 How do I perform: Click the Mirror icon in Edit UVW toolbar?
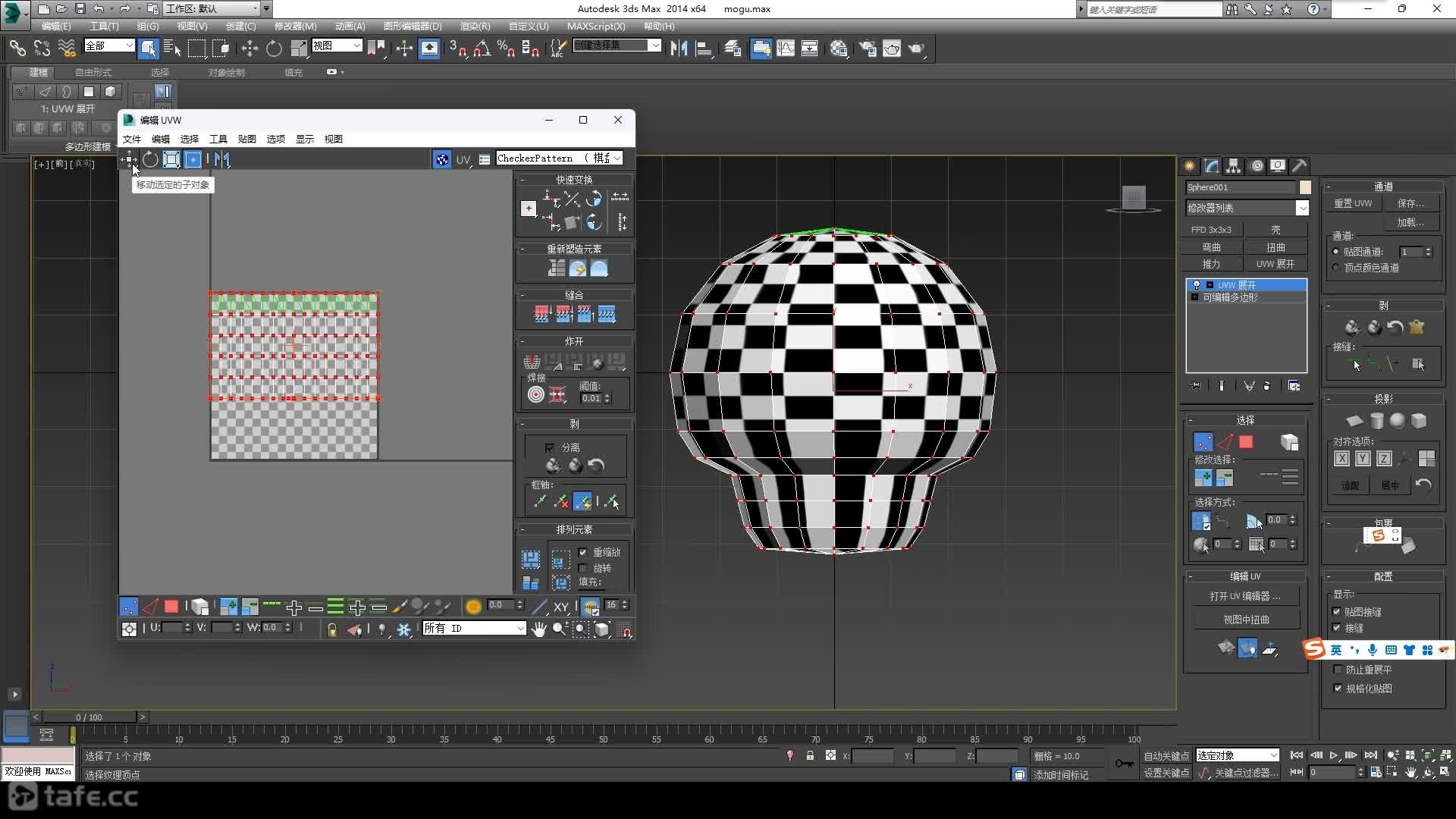click(x=221, y=159)
